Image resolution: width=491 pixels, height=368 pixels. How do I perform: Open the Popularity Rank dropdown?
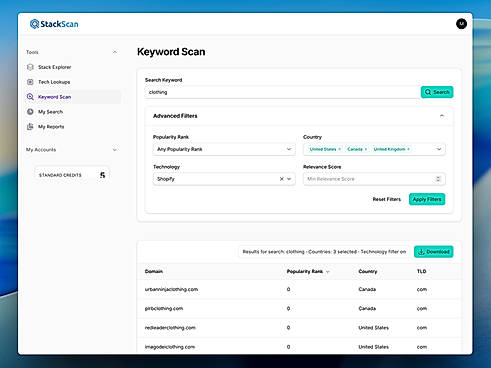tap(224, 149)
